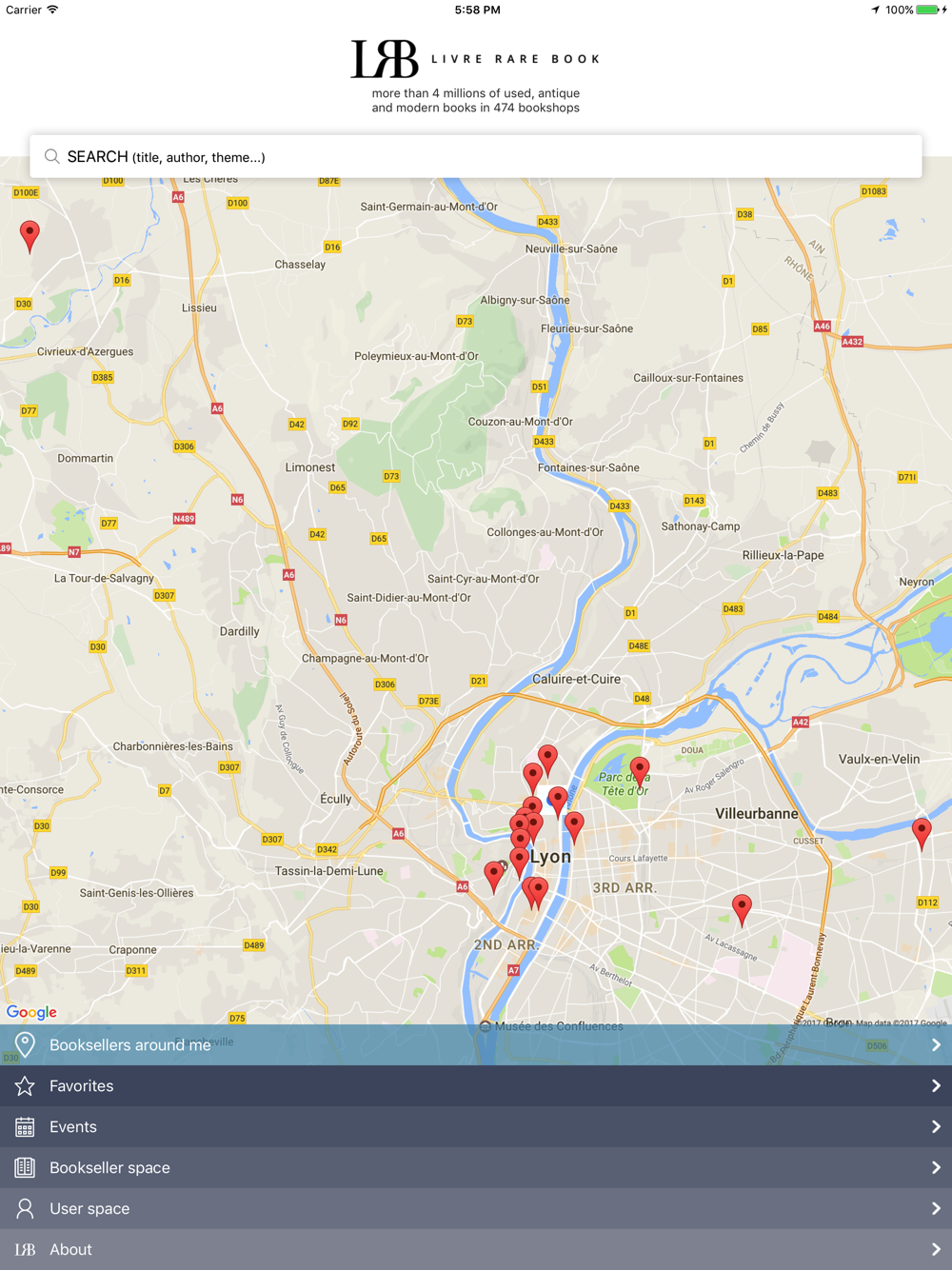Tap the '3RD ARR.' district label
952x1270 pixels.
click(625, 888)
